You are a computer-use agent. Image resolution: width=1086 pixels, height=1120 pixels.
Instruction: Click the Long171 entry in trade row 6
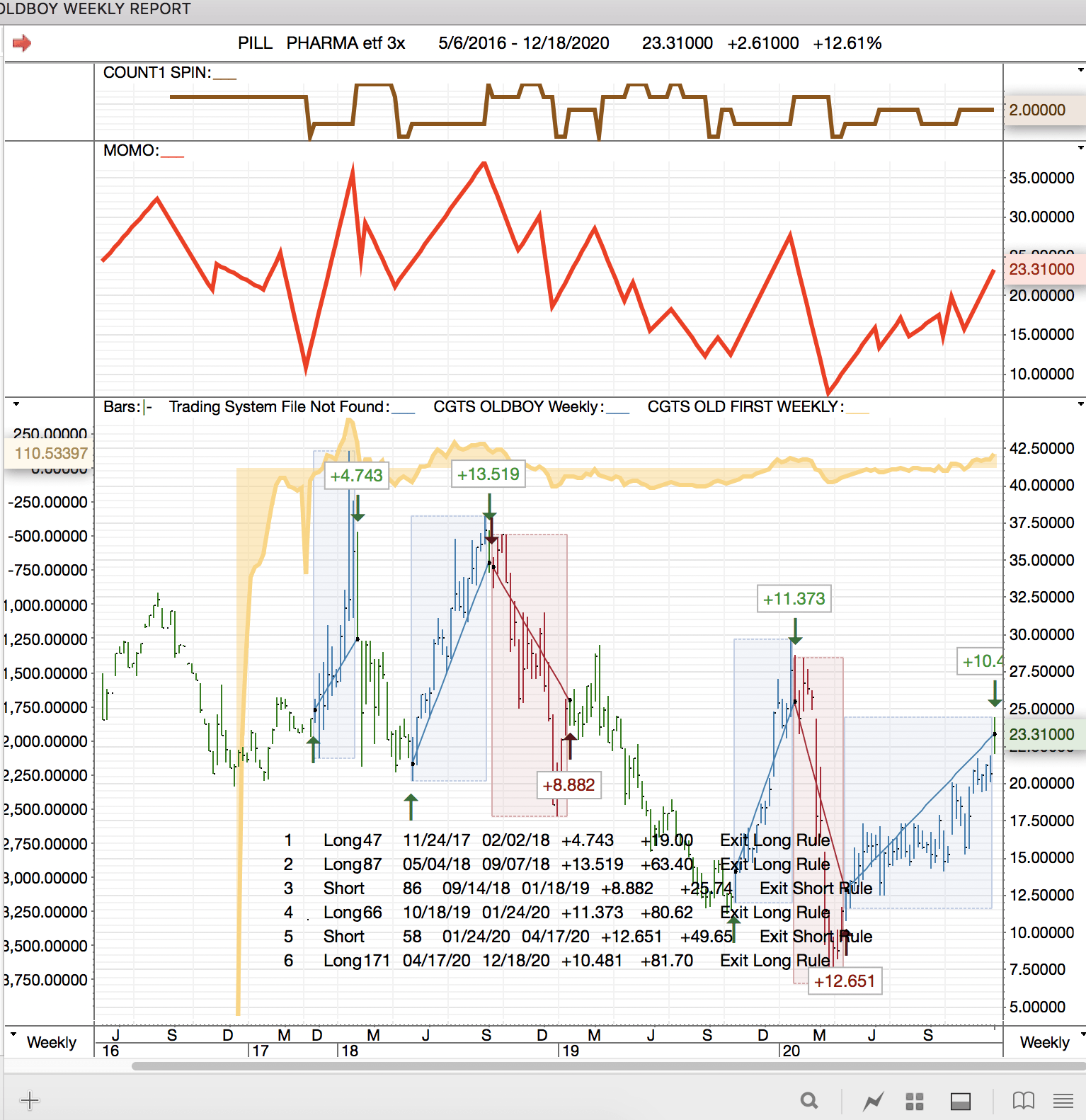tap(357, 960)
